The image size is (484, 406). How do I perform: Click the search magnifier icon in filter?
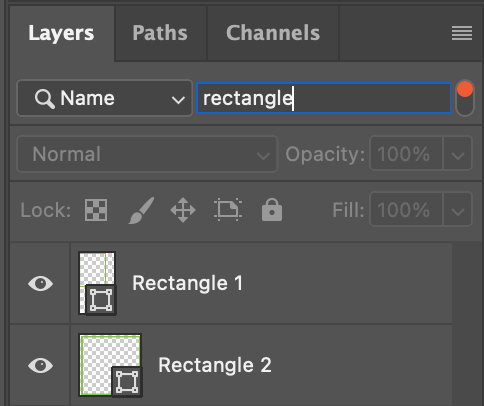pos(45,99)
